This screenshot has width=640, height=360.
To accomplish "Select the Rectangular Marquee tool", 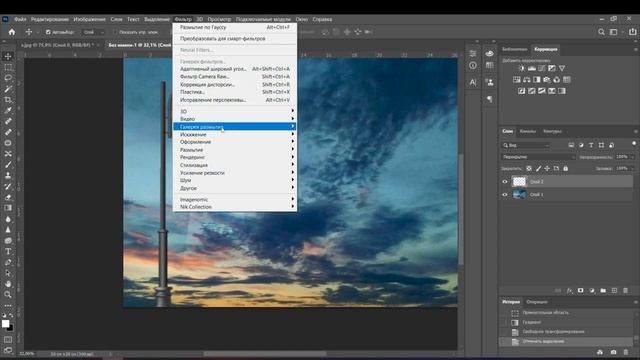I will tap(8, 67).
